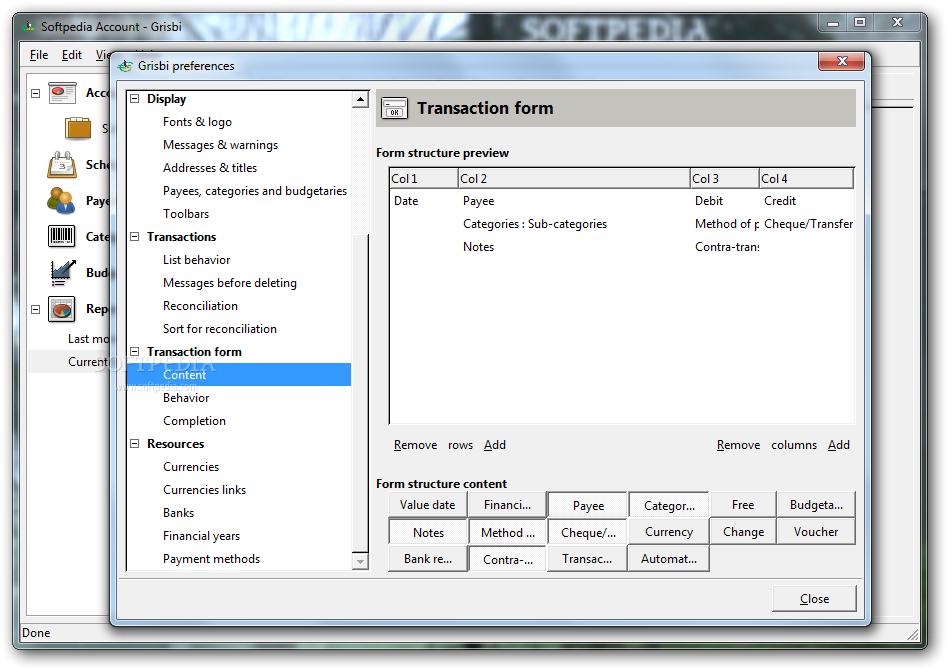This screenshot has width=948, height=670.
Task: Select Financial years preferences page
Action: click(201, 535)
